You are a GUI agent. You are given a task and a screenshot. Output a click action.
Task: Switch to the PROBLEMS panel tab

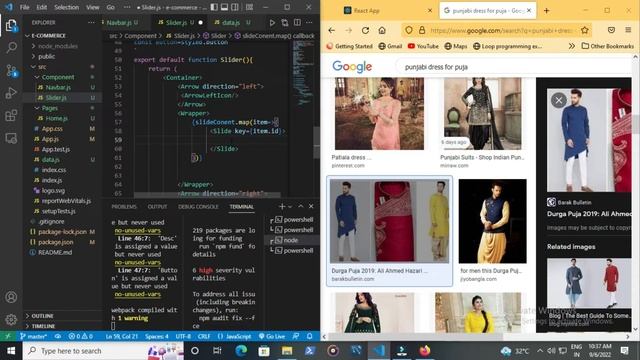[124, 207]
